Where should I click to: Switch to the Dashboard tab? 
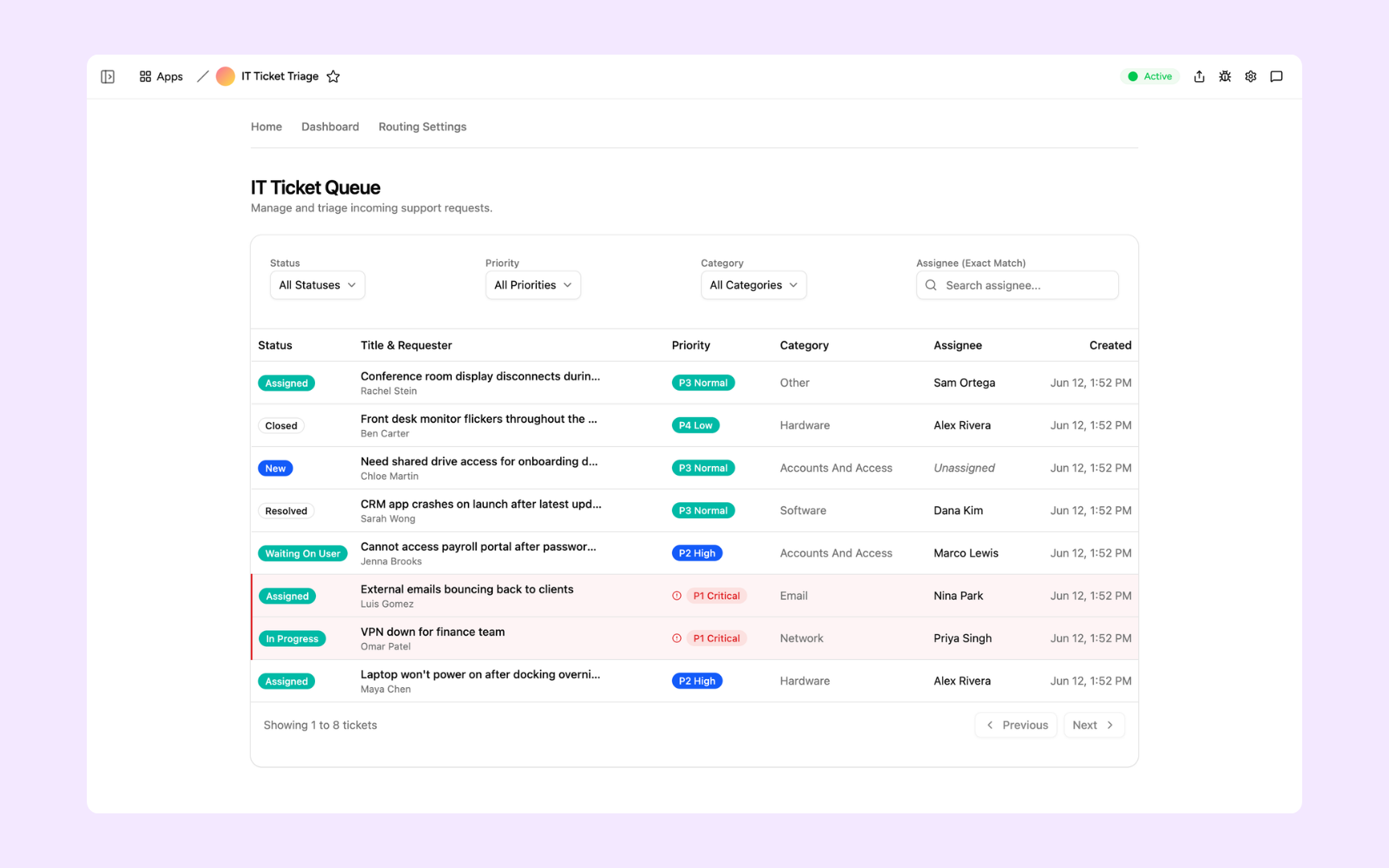click(x=330, y=127)
